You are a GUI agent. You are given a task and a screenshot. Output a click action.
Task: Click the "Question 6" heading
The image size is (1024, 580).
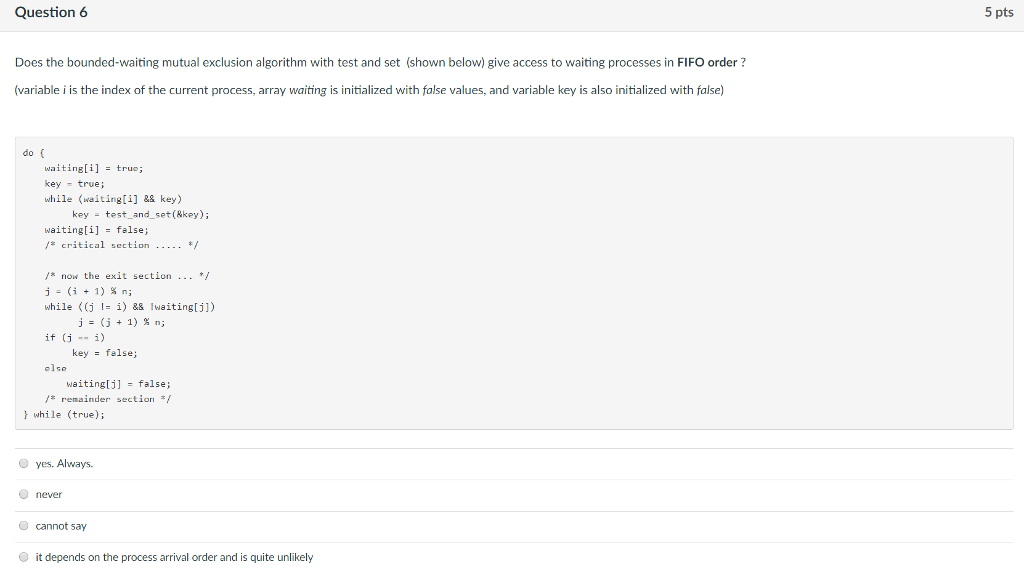[x=51, y=12]
